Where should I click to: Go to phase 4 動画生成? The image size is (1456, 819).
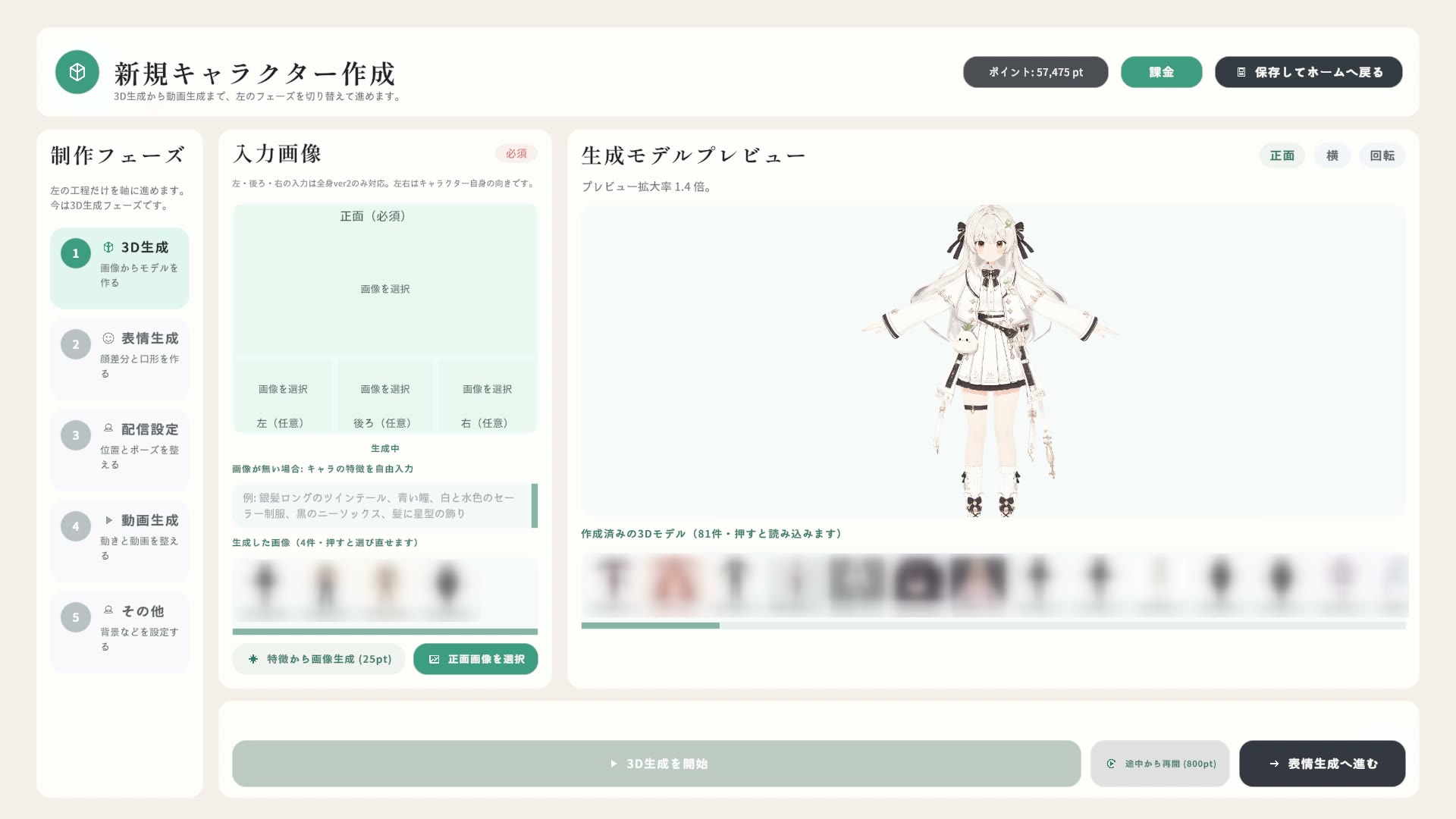click(x=120, y=541)
